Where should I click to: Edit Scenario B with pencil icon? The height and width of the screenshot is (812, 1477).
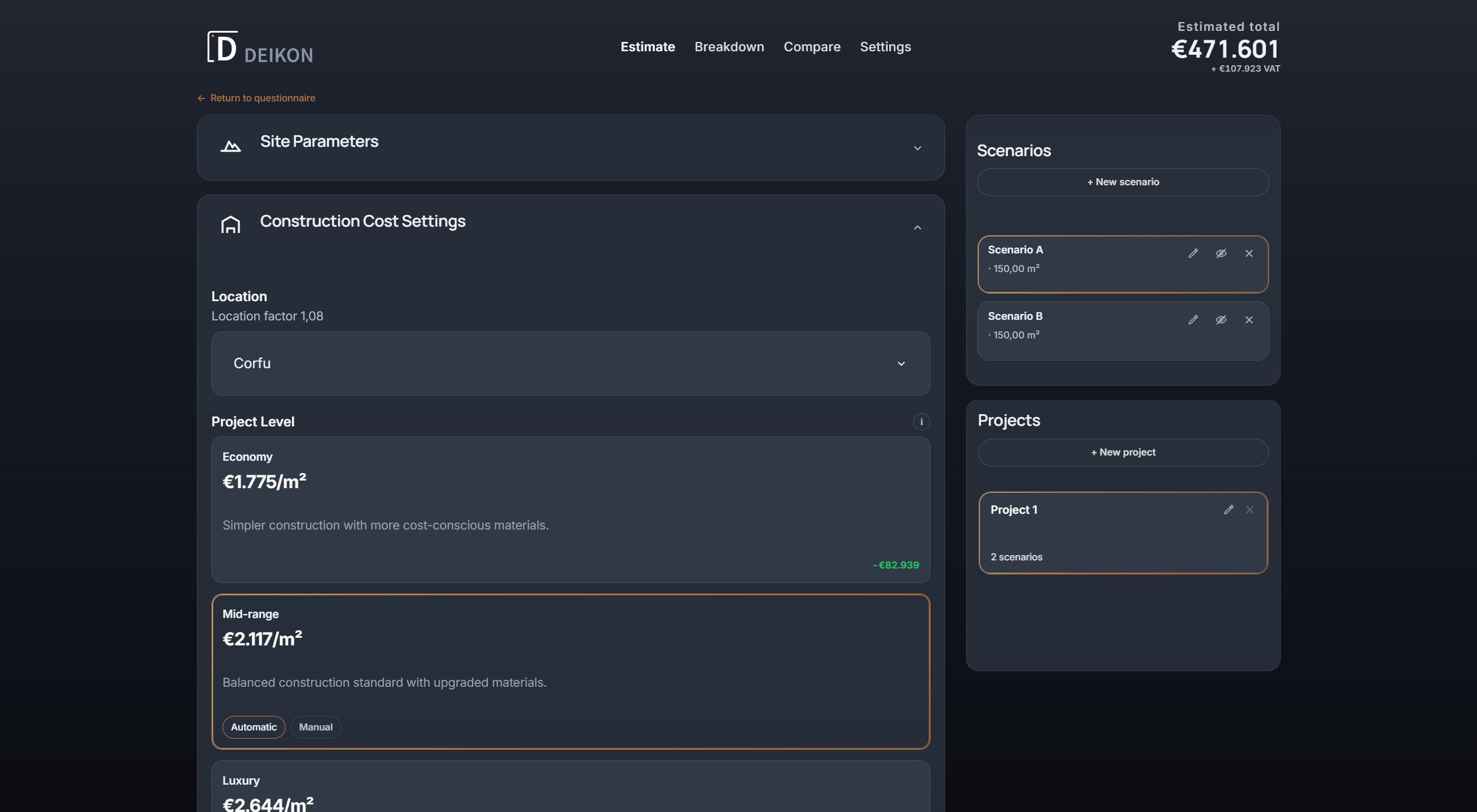point(1193,320)
